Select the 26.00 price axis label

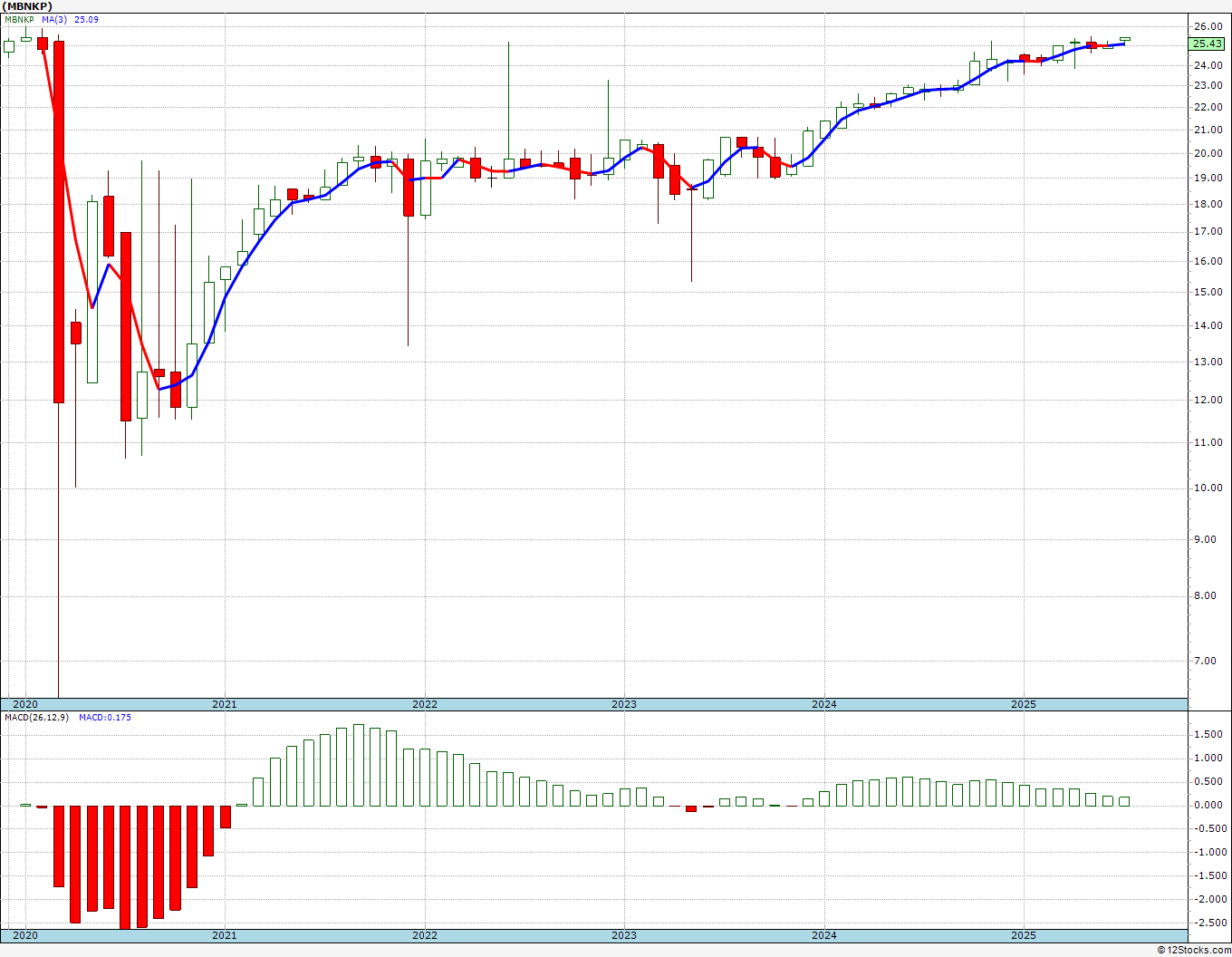tap(1208, 26)
